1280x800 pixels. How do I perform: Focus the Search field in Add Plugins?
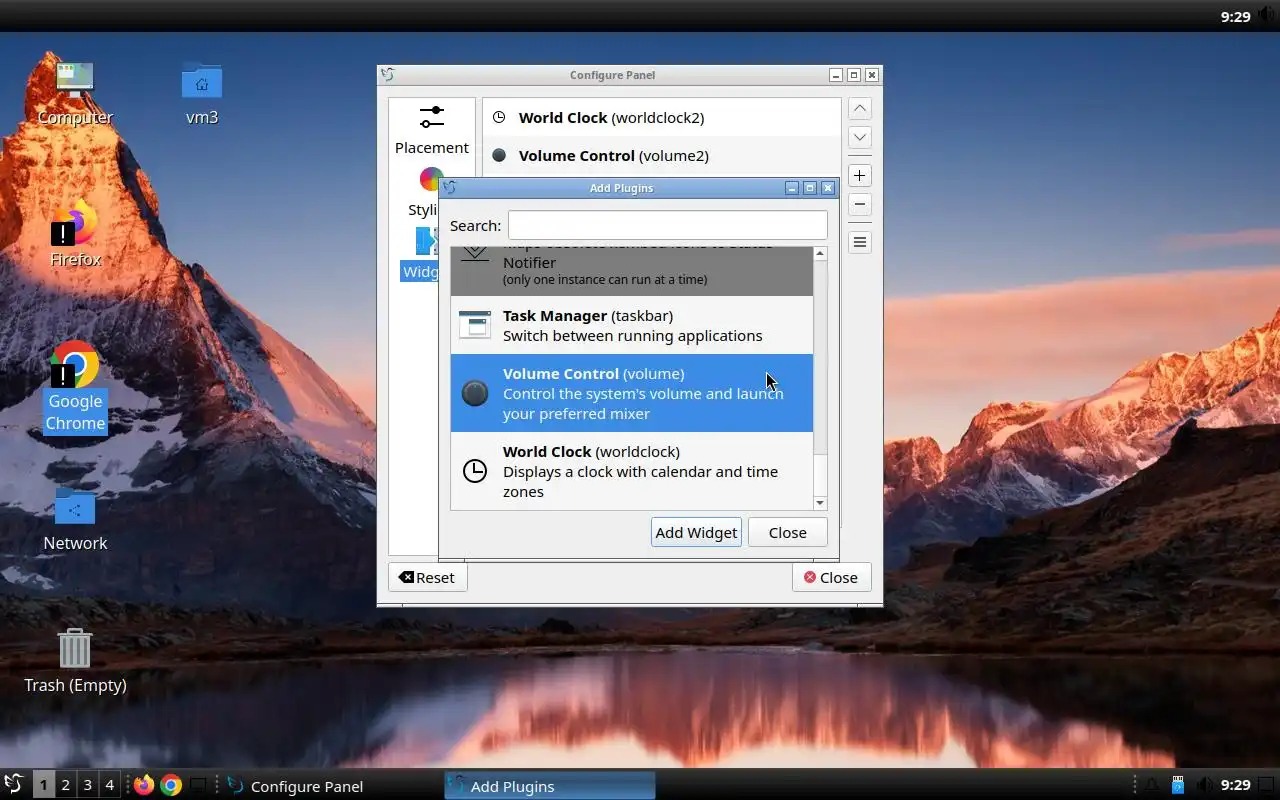tap(667, 225)
